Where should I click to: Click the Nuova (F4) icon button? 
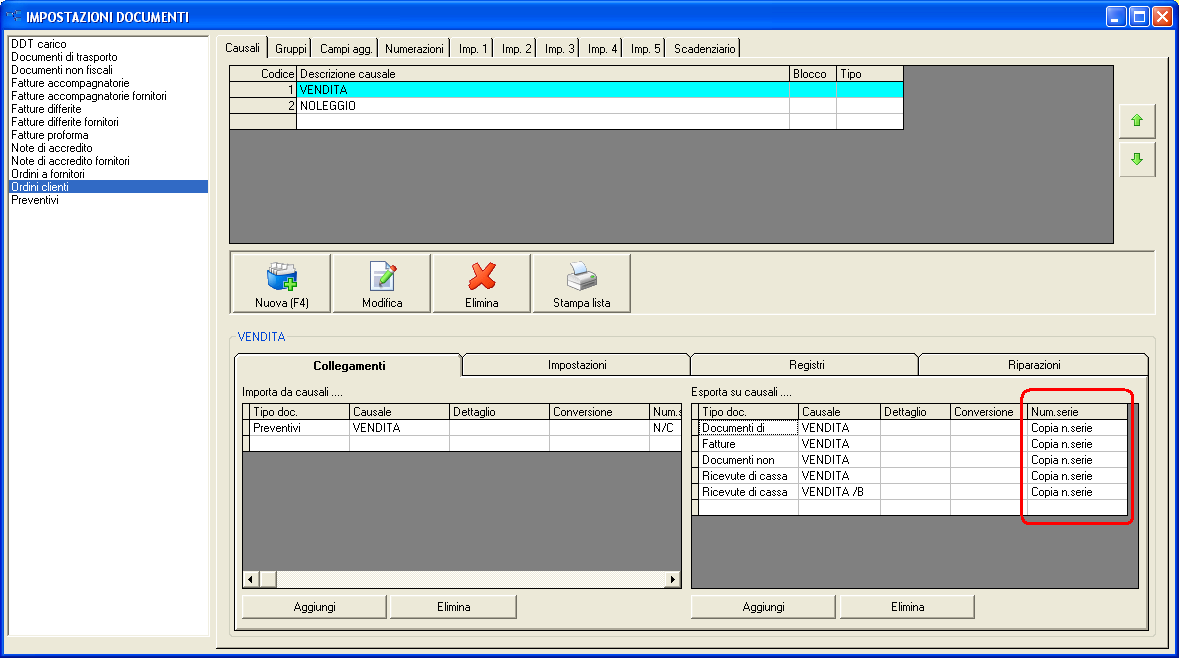pos(281,277)
